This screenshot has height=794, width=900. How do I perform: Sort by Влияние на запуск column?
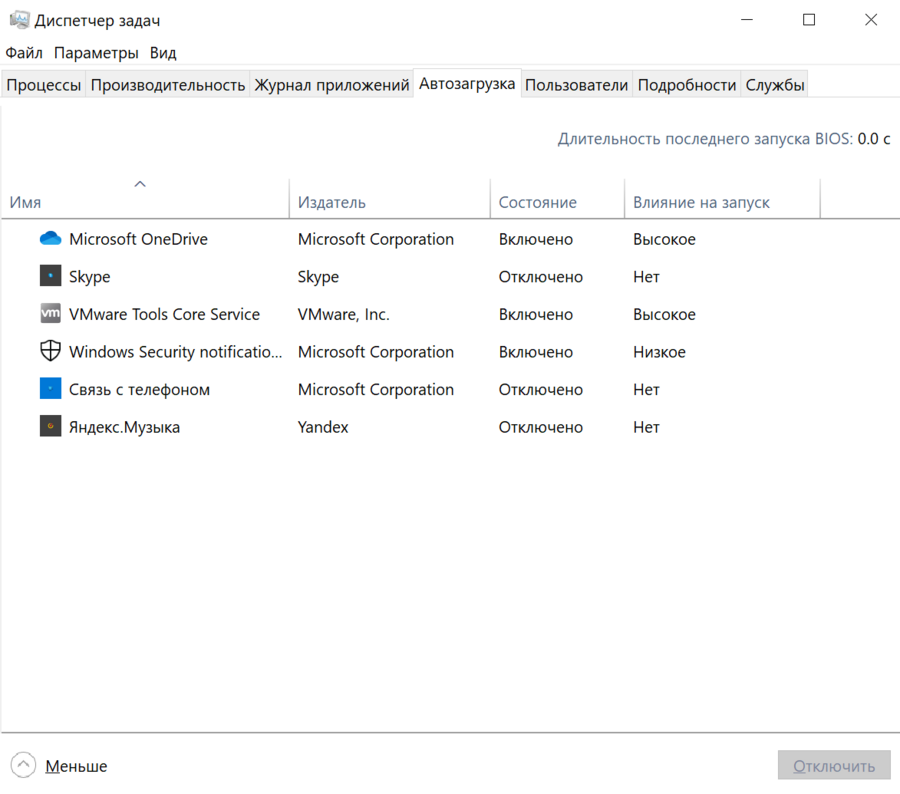click(701, 202)
